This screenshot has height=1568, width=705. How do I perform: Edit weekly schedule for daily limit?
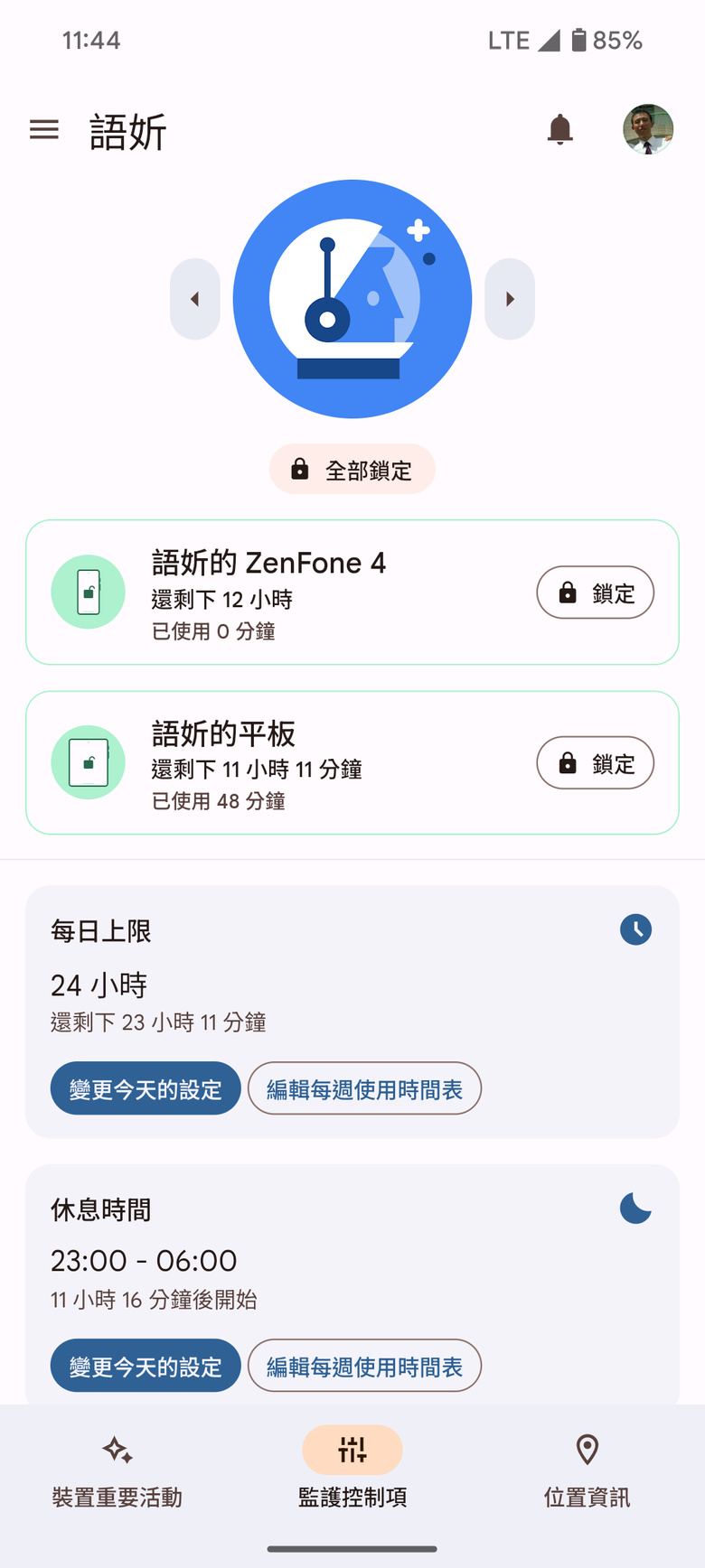coord(364,1088)
